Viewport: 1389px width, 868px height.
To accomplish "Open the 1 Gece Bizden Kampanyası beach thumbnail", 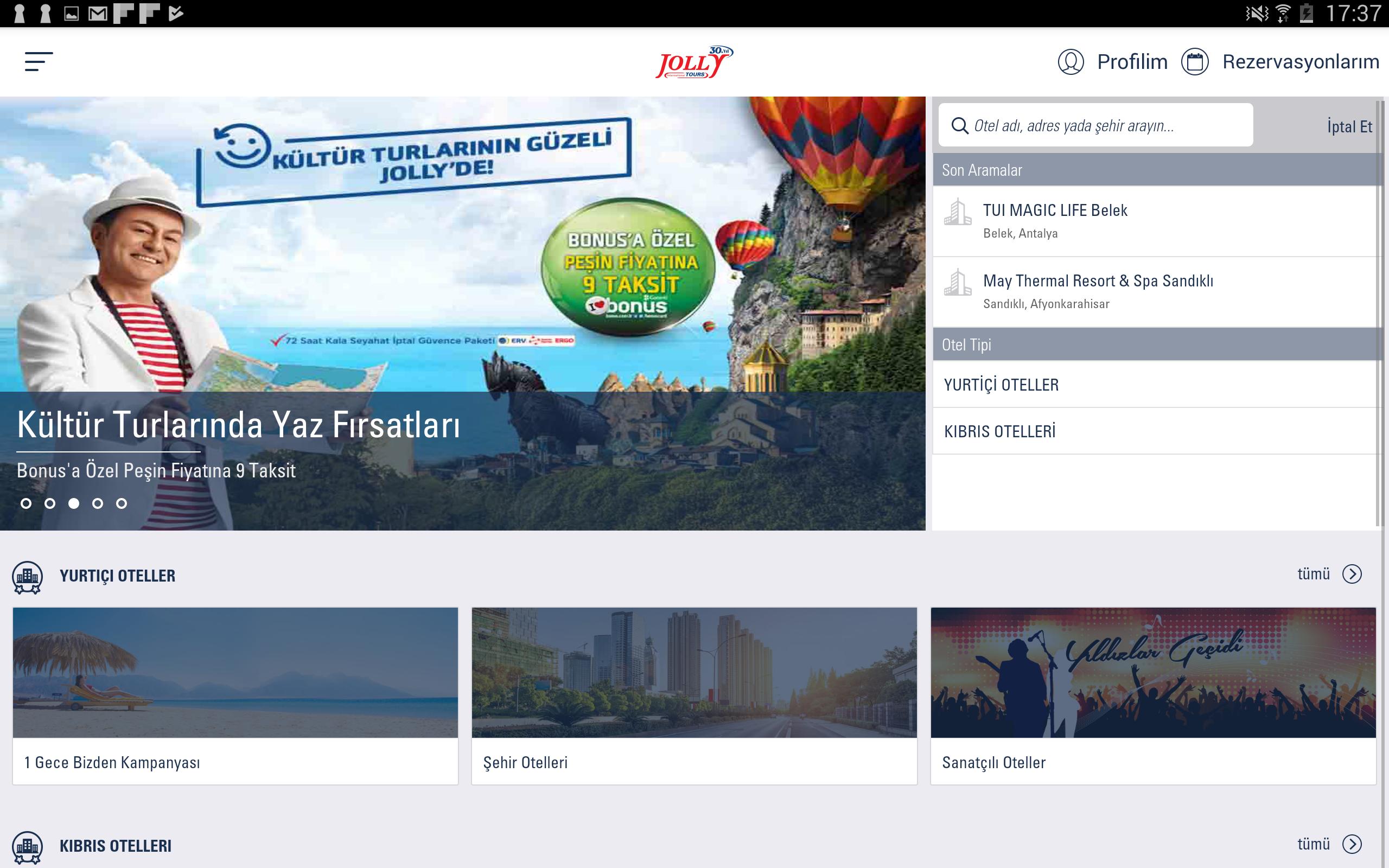I will (235, 673).
